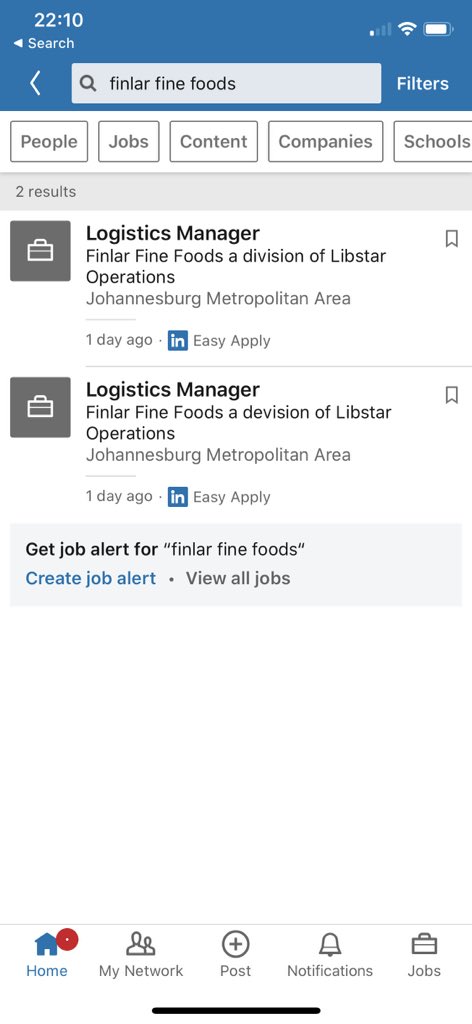Go to the Home tab icon
Screen dimensions: 472x1024
tap(47, 944)
